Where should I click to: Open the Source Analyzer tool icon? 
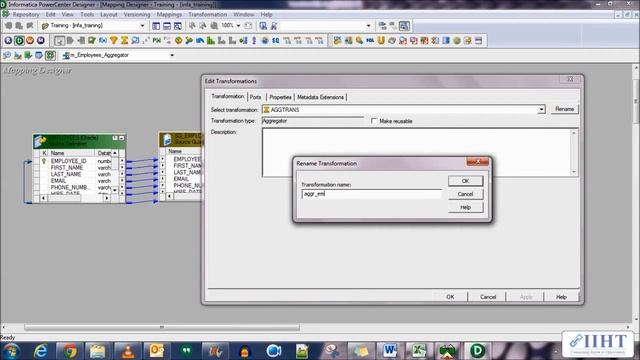pos(7,55)
